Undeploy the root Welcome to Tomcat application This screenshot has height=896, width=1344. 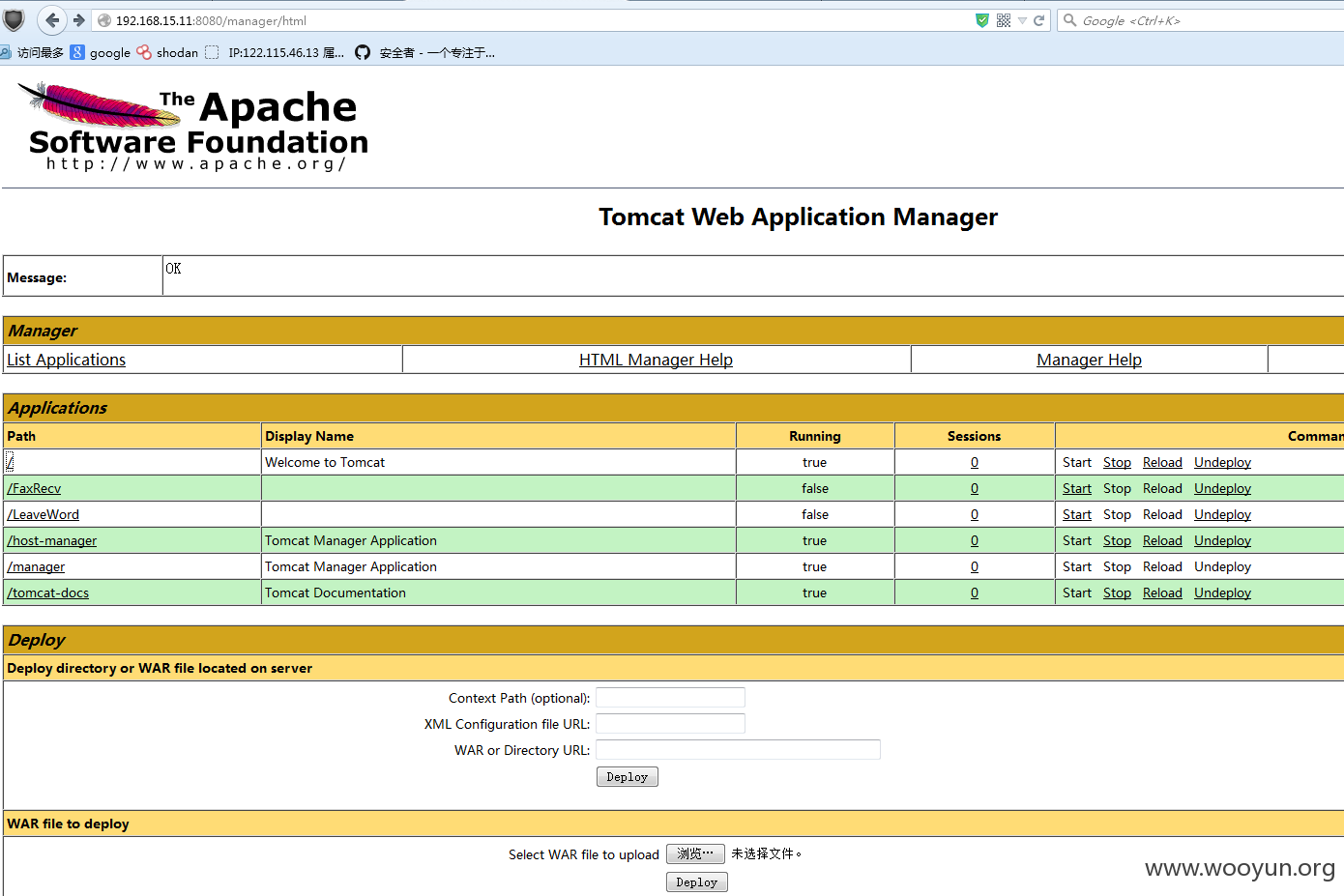pos(1222,462)
